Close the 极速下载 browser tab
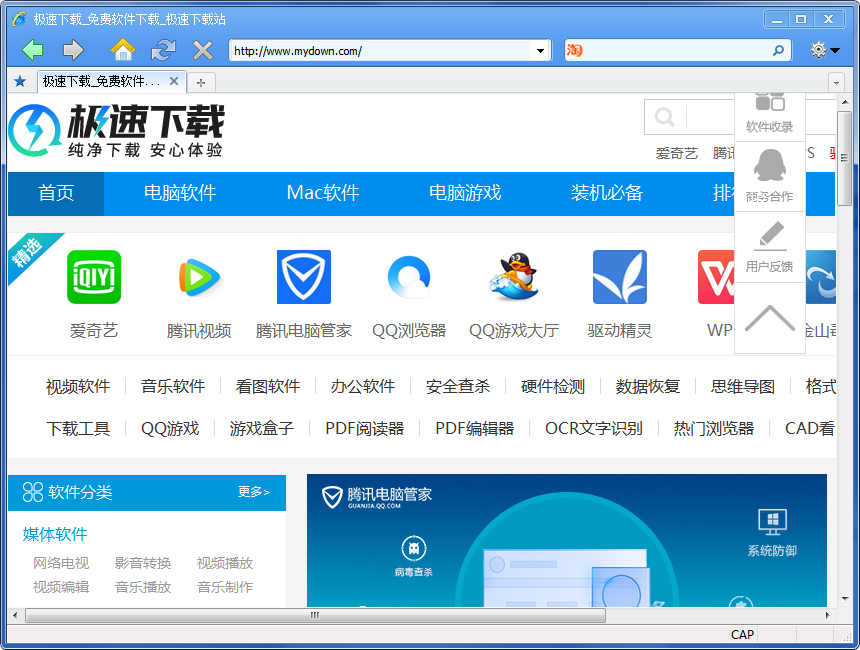The width and height of the screenshot is (860, 650). 174,82
